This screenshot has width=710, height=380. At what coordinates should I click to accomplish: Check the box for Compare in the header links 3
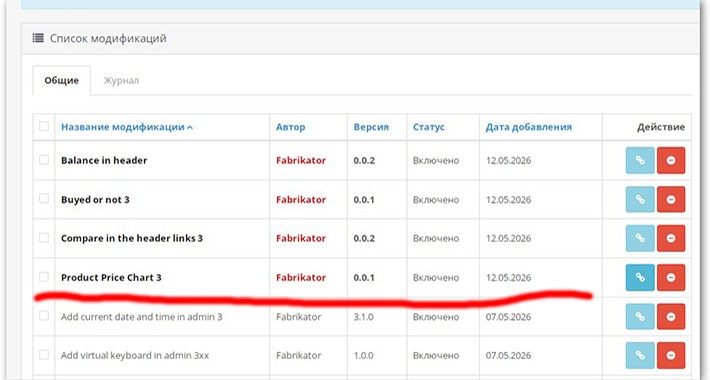(x=44, y=237)
